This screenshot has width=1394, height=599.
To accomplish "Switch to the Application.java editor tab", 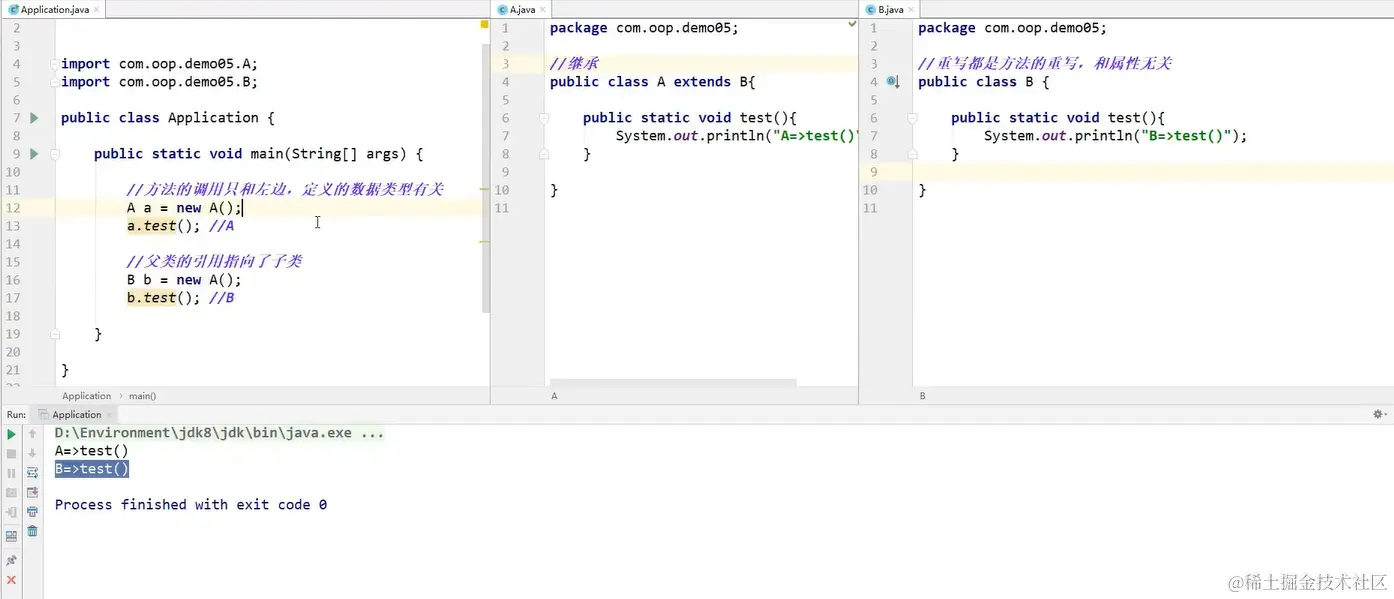I will point(53,9).
